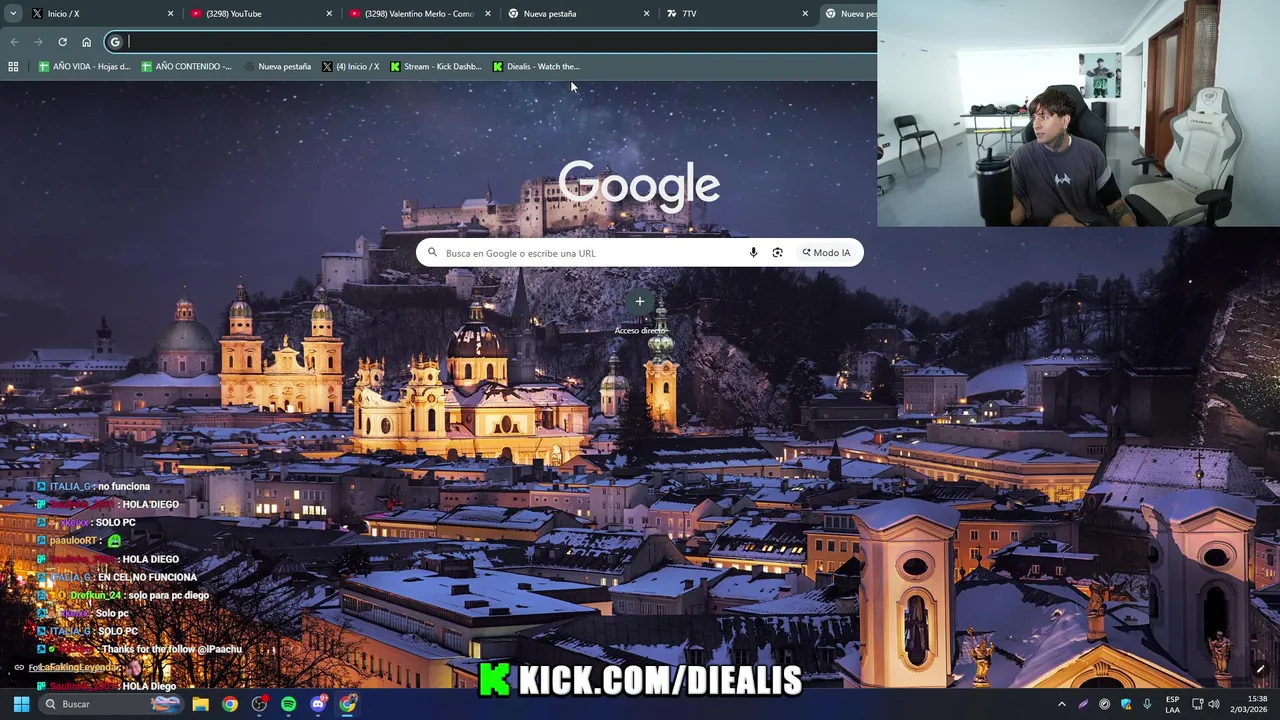Close the (3298) YouTube tab

coord(329,14)
